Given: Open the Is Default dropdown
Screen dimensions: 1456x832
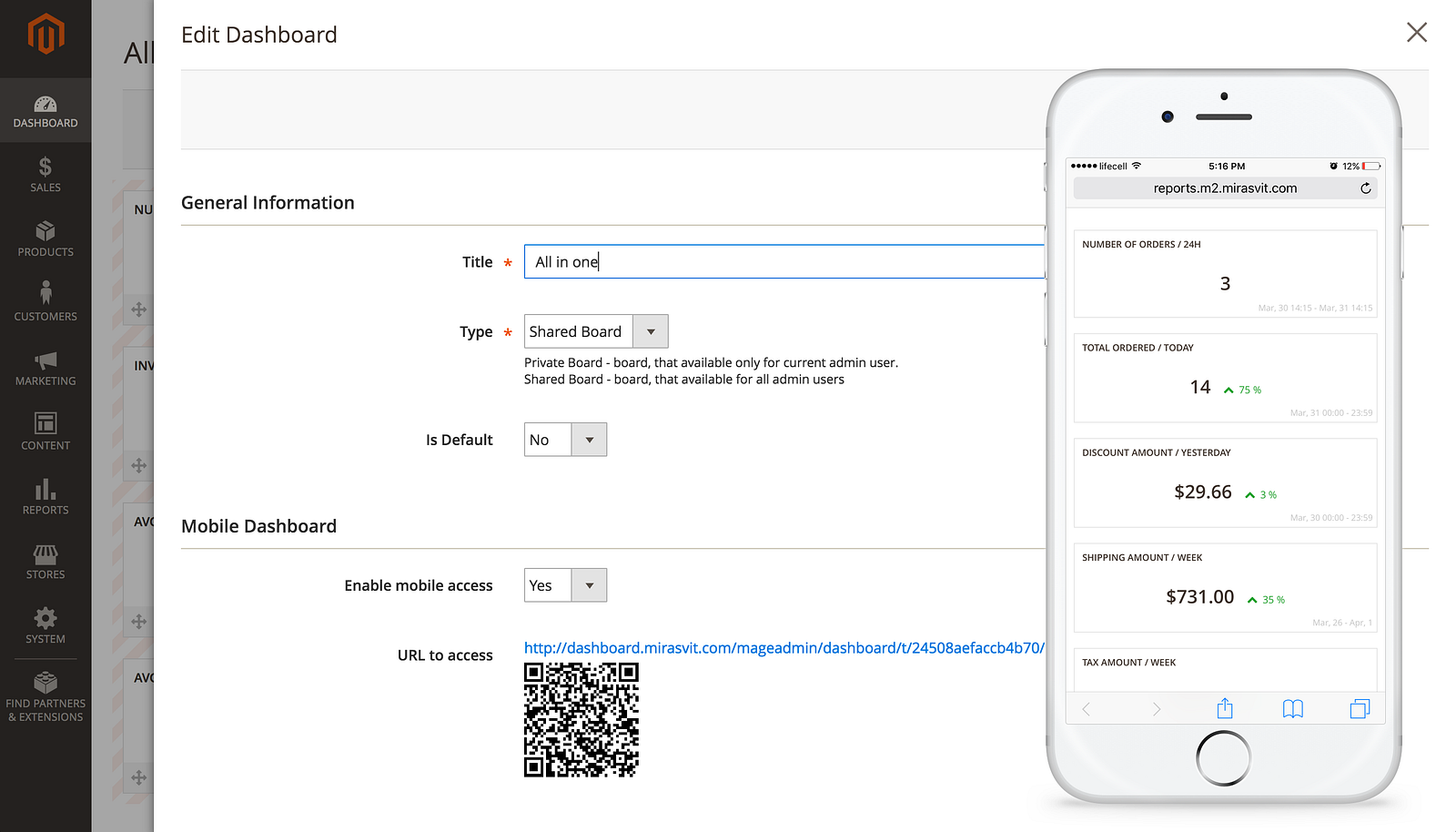Looking at the screenshot, I should (565, 440).
